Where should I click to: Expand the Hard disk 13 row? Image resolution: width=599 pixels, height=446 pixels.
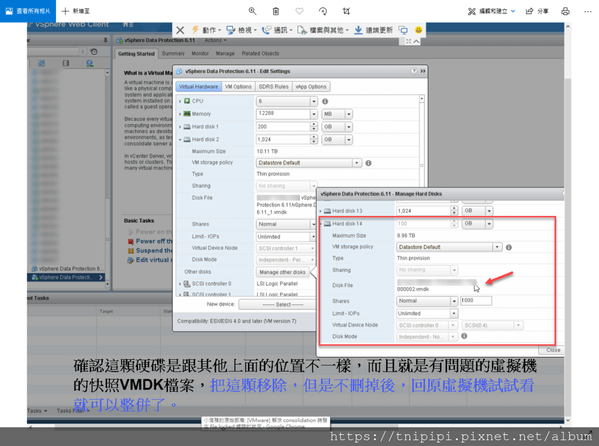[321, 211]
